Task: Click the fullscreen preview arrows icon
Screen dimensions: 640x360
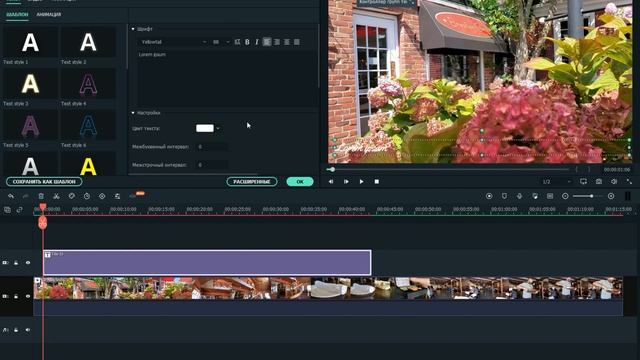Action: click(629, 182)
